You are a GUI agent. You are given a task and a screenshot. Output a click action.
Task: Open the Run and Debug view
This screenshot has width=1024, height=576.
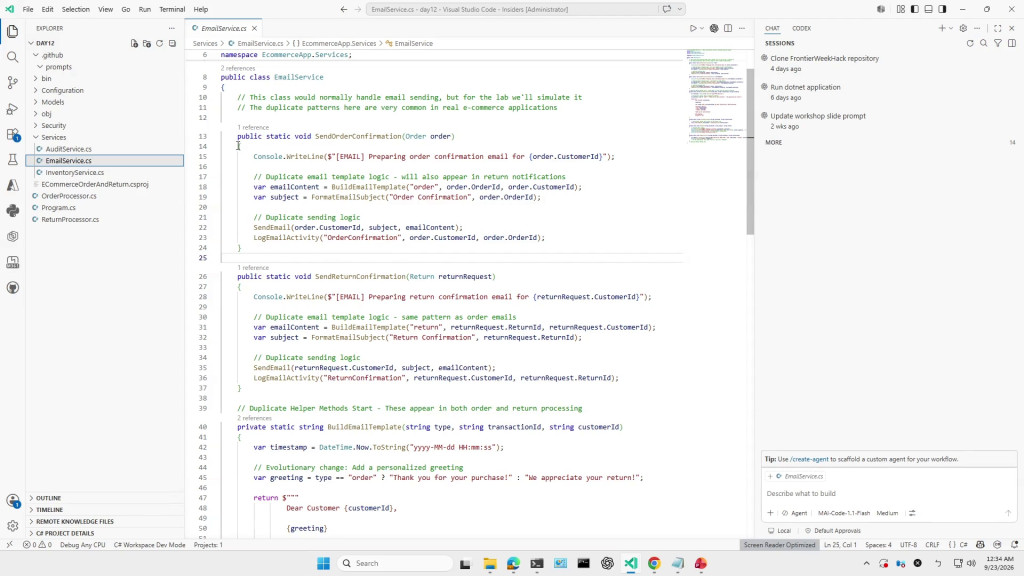coord(12,108)
